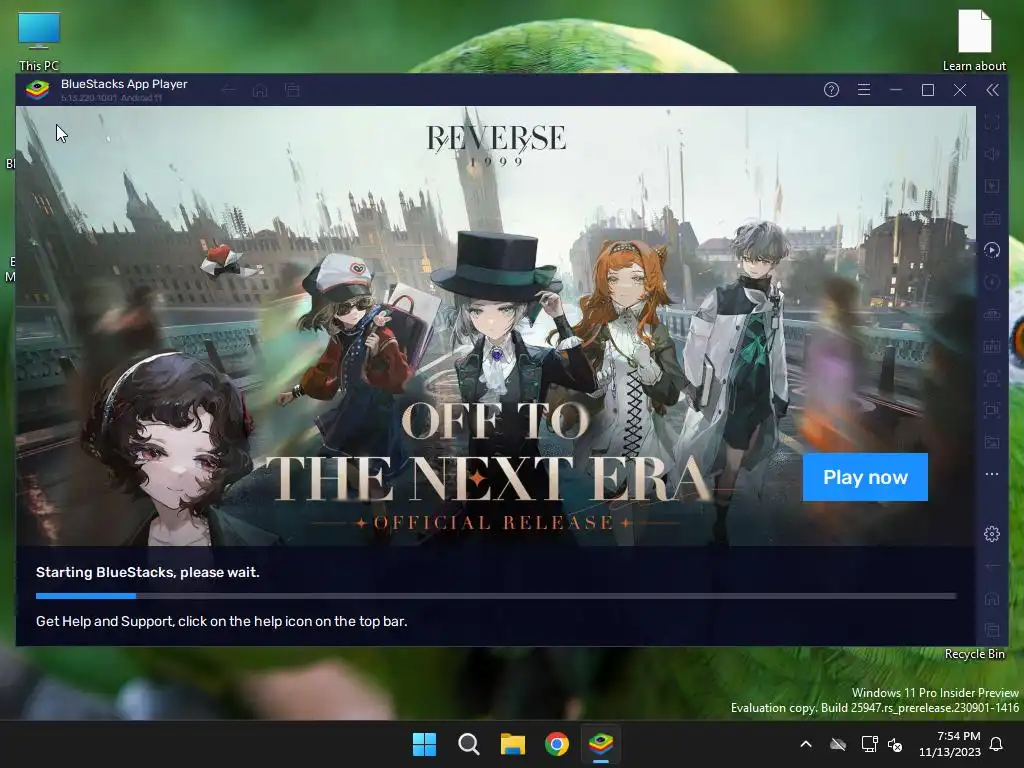Click the FPS icon in the sidebar
Screen dimensions: 1024x768
tap(991, 346)
